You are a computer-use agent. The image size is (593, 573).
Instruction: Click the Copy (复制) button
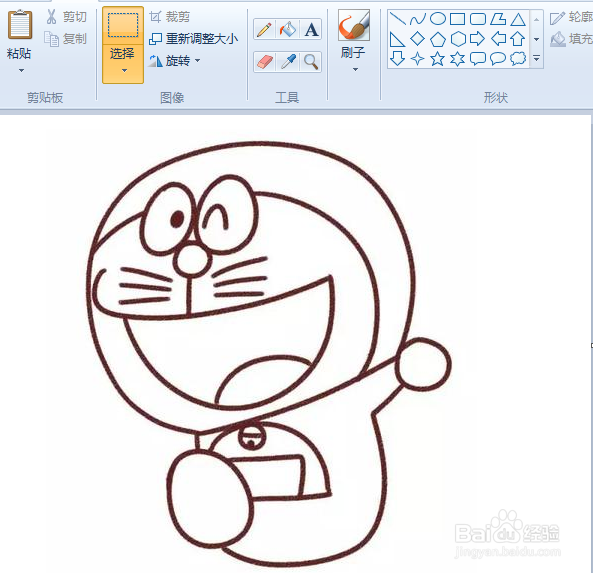[x=66, y=39]
